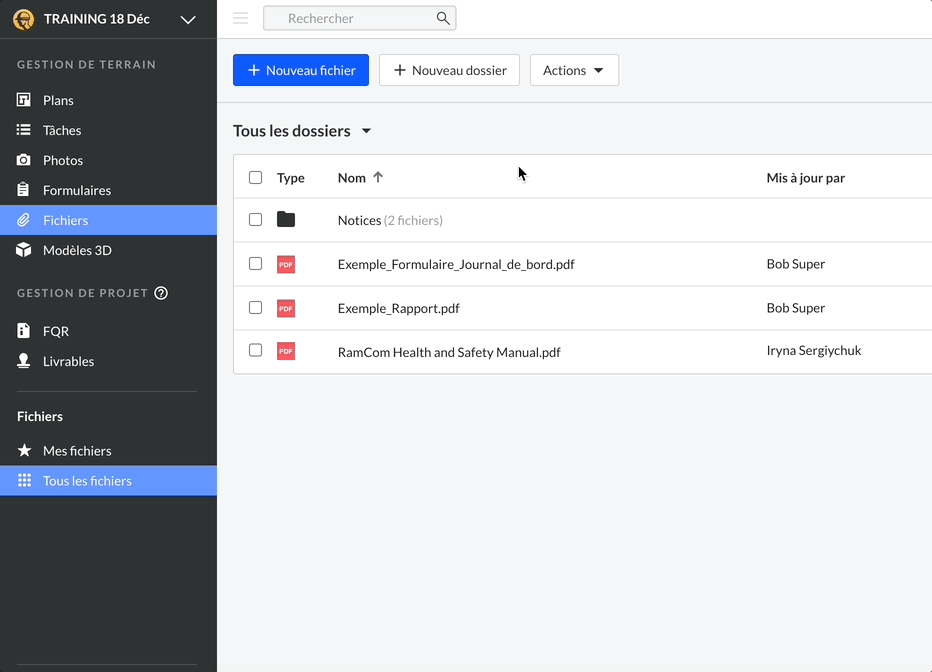
Task: Select Tous les fichiers
Action: click(108, 481)
